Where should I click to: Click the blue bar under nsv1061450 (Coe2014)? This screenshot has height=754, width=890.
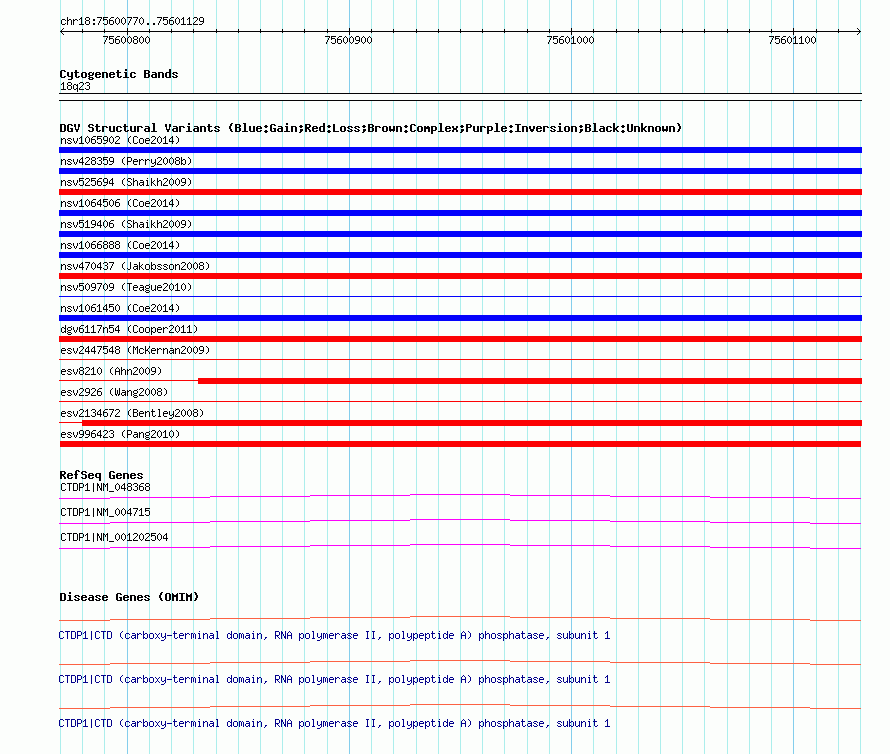point(460,318)
